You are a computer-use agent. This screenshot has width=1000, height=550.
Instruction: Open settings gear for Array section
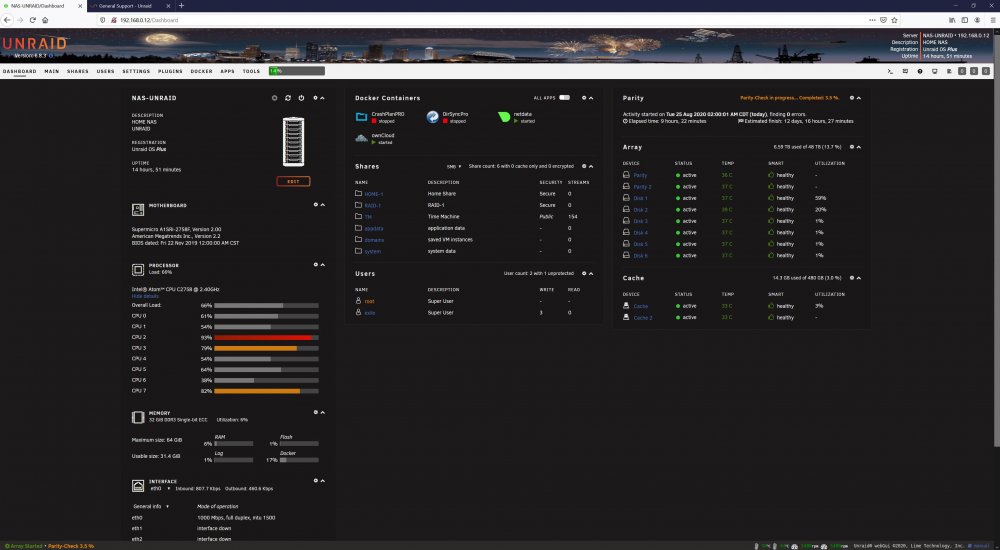click(x=851, y=147)
